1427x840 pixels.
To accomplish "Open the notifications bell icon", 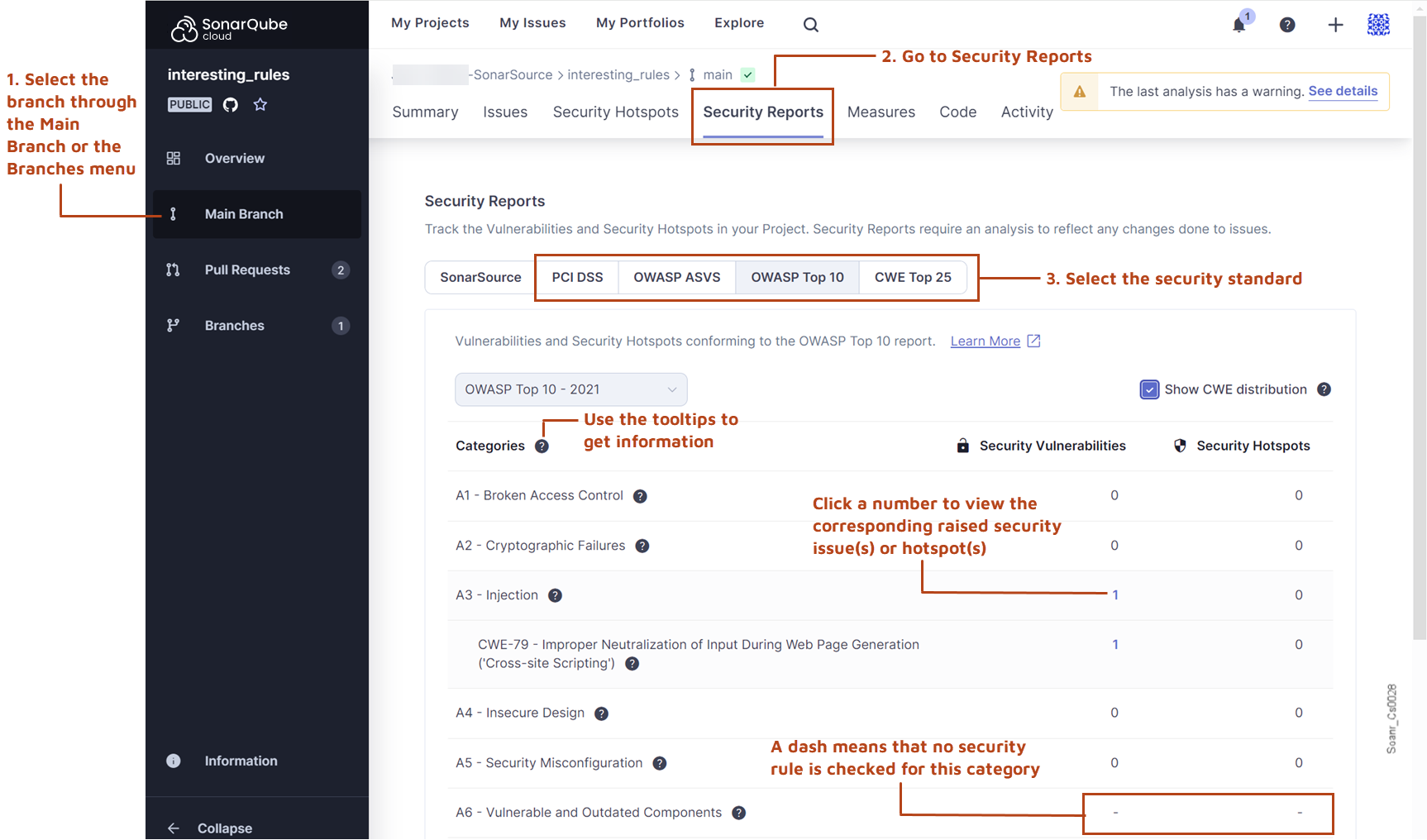I will [1238, 24].
